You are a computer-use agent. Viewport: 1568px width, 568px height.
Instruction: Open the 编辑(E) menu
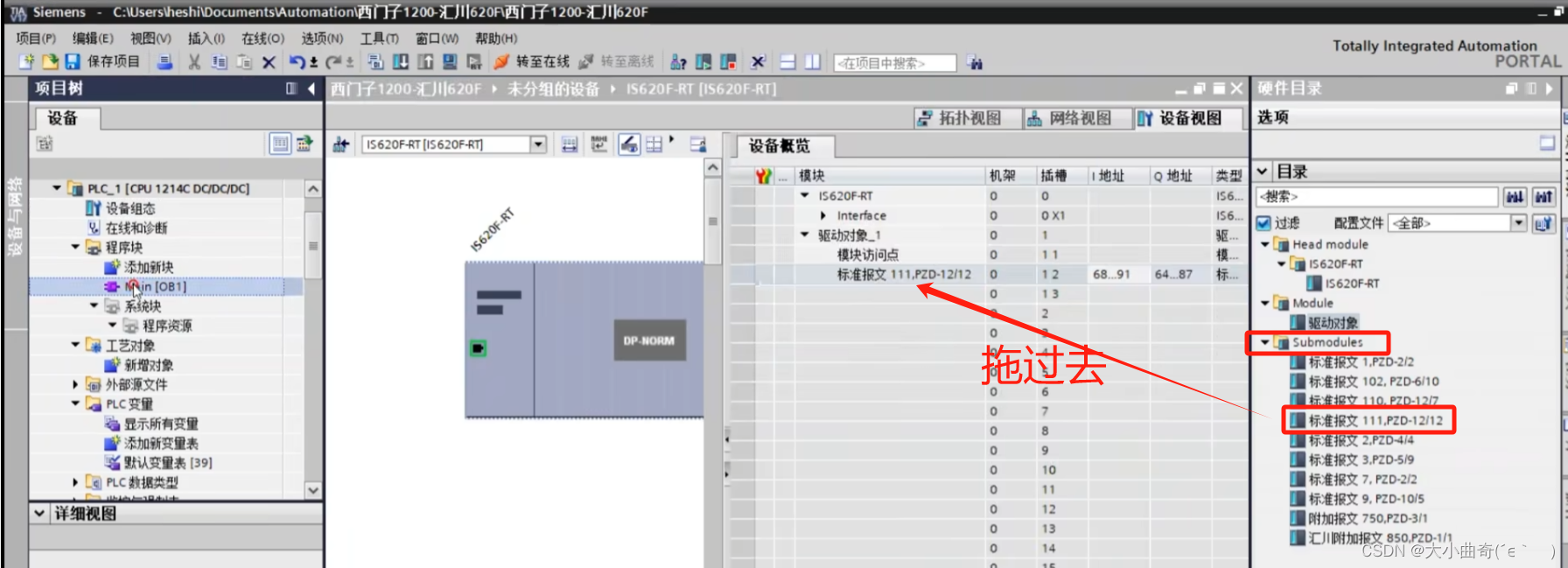pyautogui.click(x=93, y=38)
